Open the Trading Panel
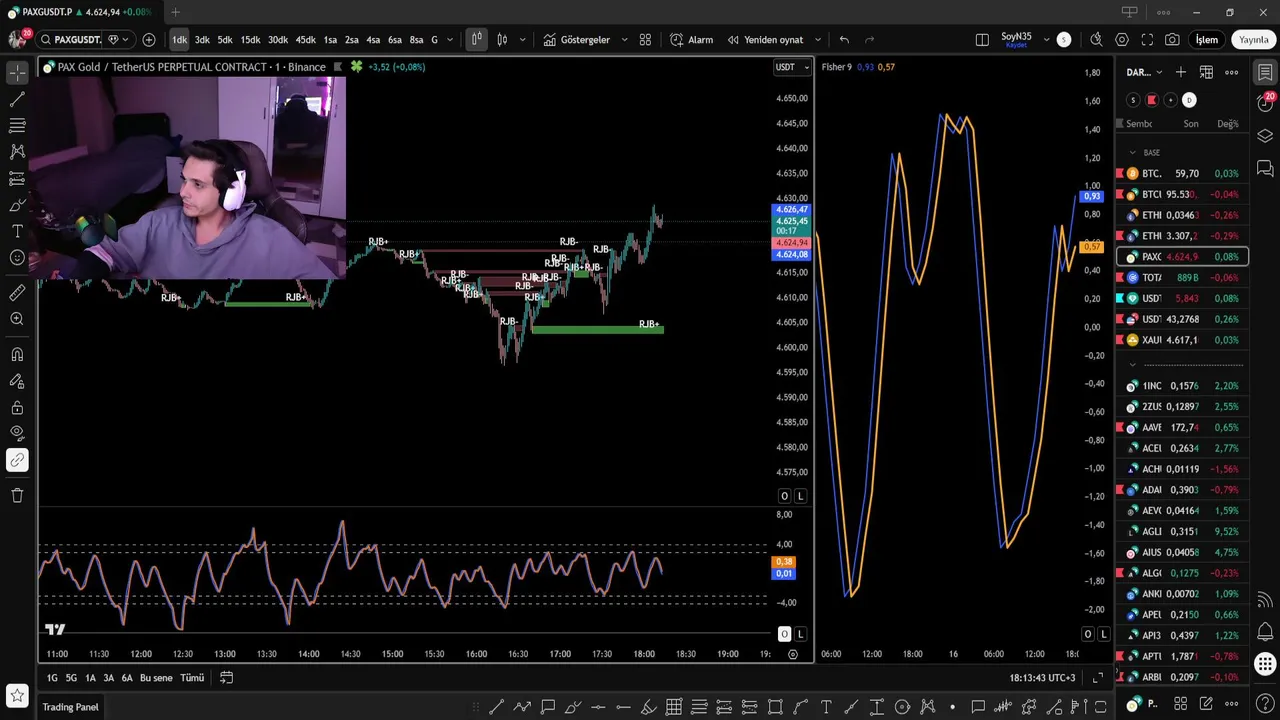1280x720 pixels. 70,707
